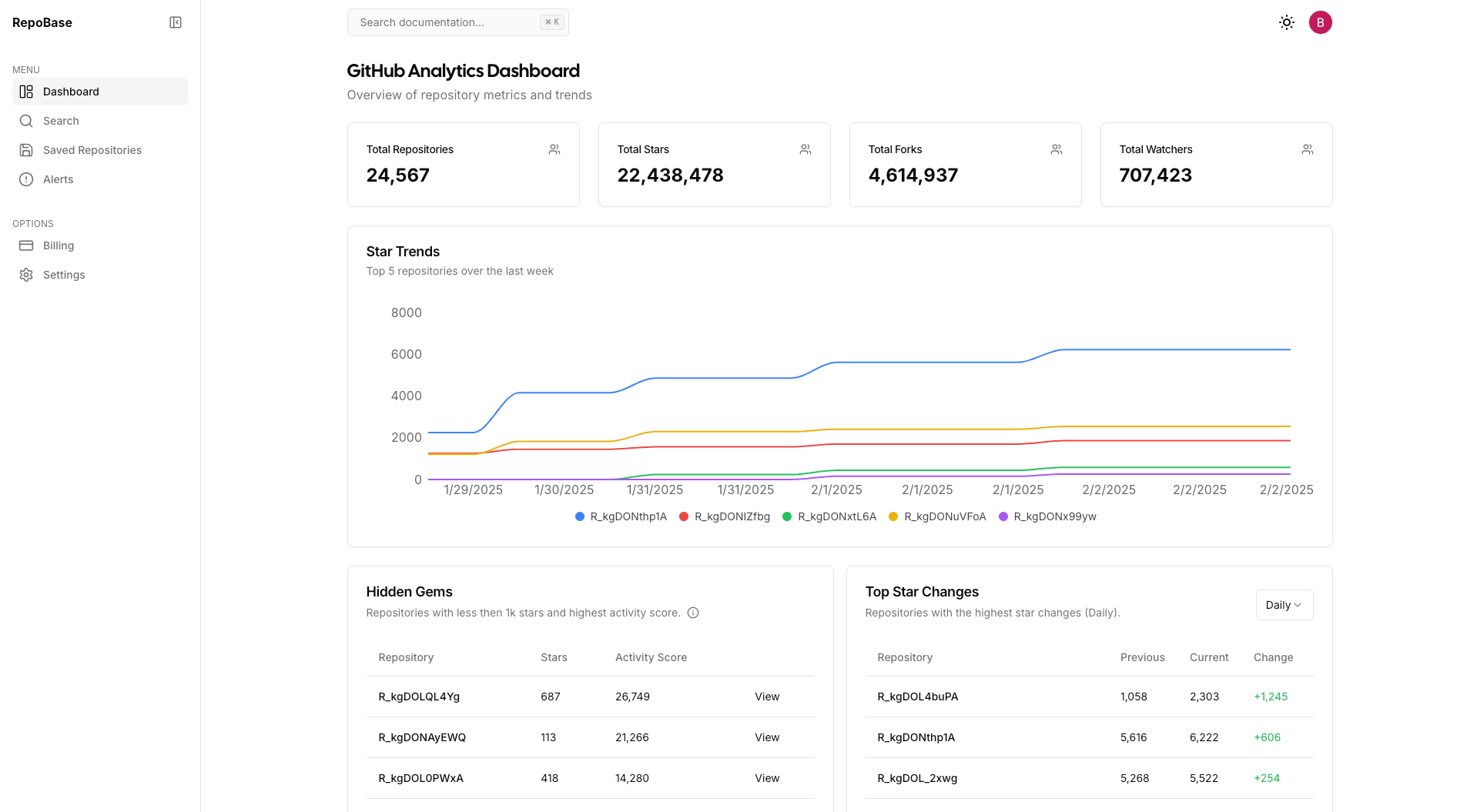Click the Total Repositories card icon
Image resolution: width=1477 pixels, height=812 pixels.
[x=554, y=149]
